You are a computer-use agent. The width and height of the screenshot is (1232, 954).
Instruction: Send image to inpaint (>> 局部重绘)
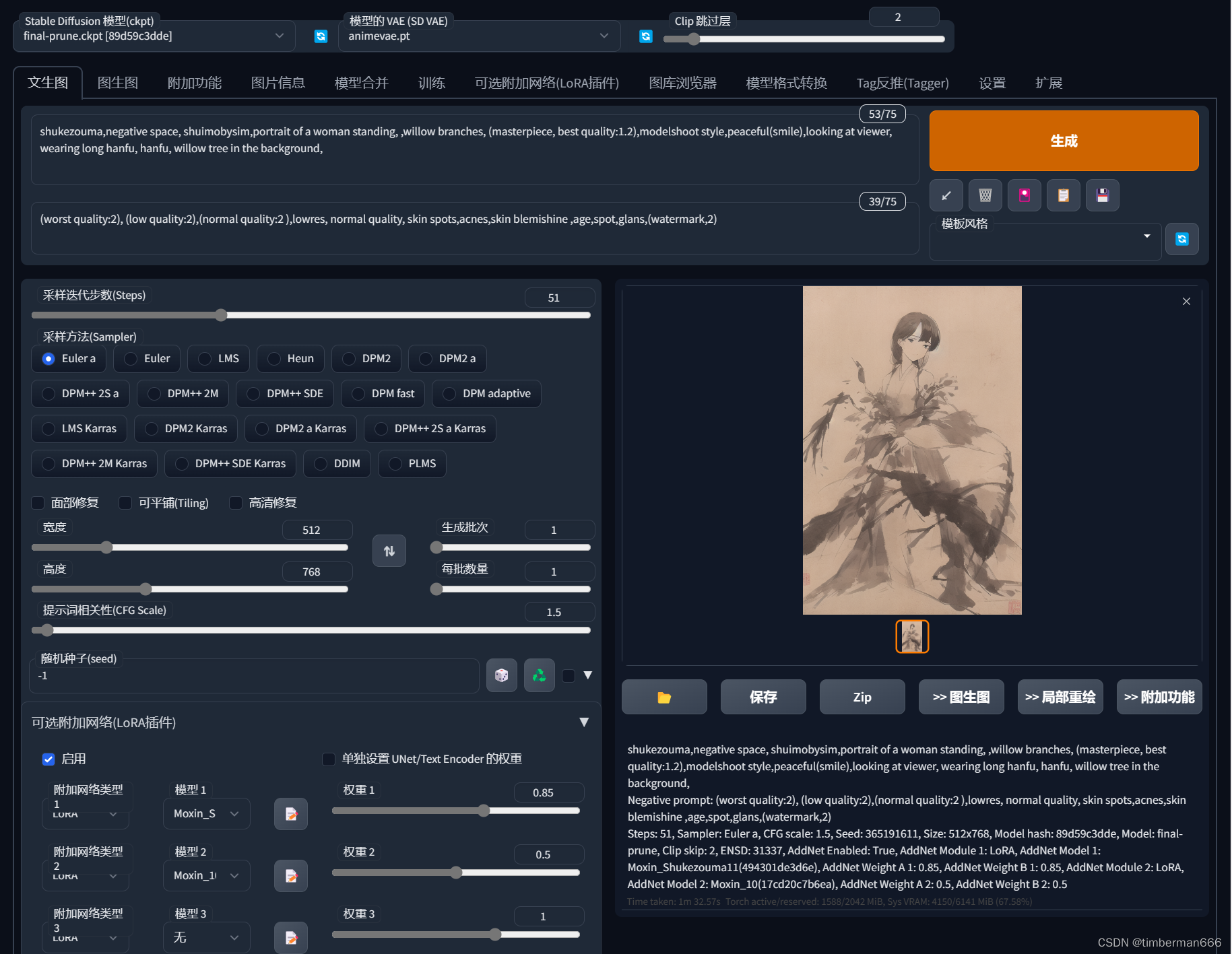(1060, 697)
